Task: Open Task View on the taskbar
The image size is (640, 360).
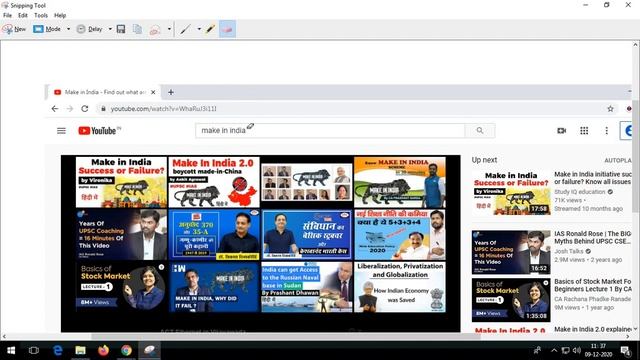Action: tap(34, 350)
